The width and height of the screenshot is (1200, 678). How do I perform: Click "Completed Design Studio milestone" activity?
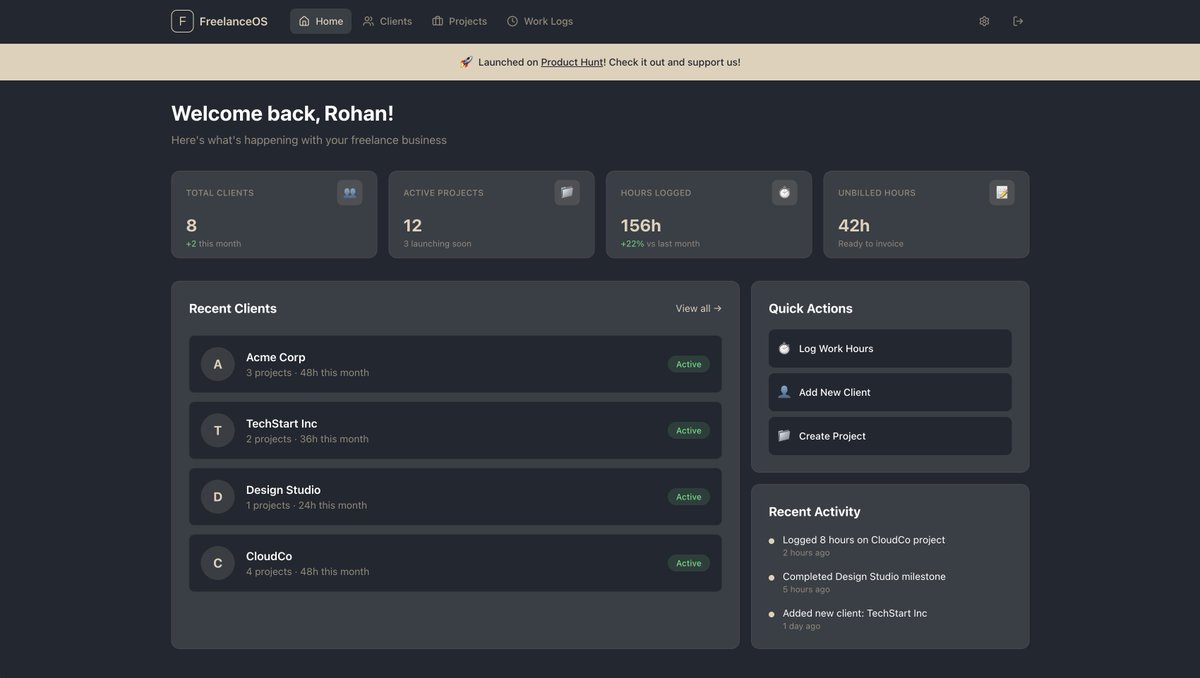[864, 577]
